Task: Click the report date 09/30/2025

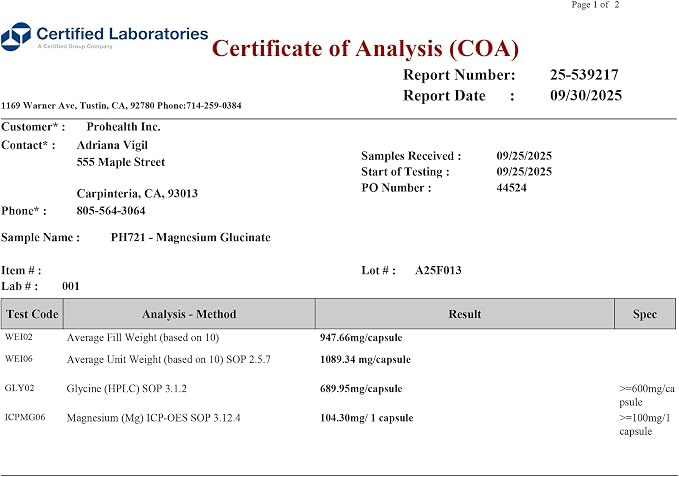Action: pyautogui.click(x=586, y=95)
